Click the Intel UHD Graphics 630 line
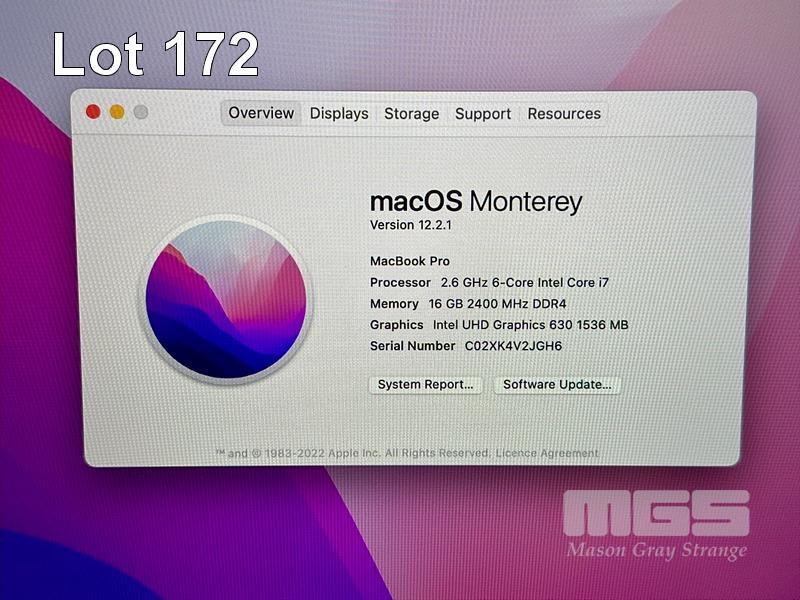 499,325
